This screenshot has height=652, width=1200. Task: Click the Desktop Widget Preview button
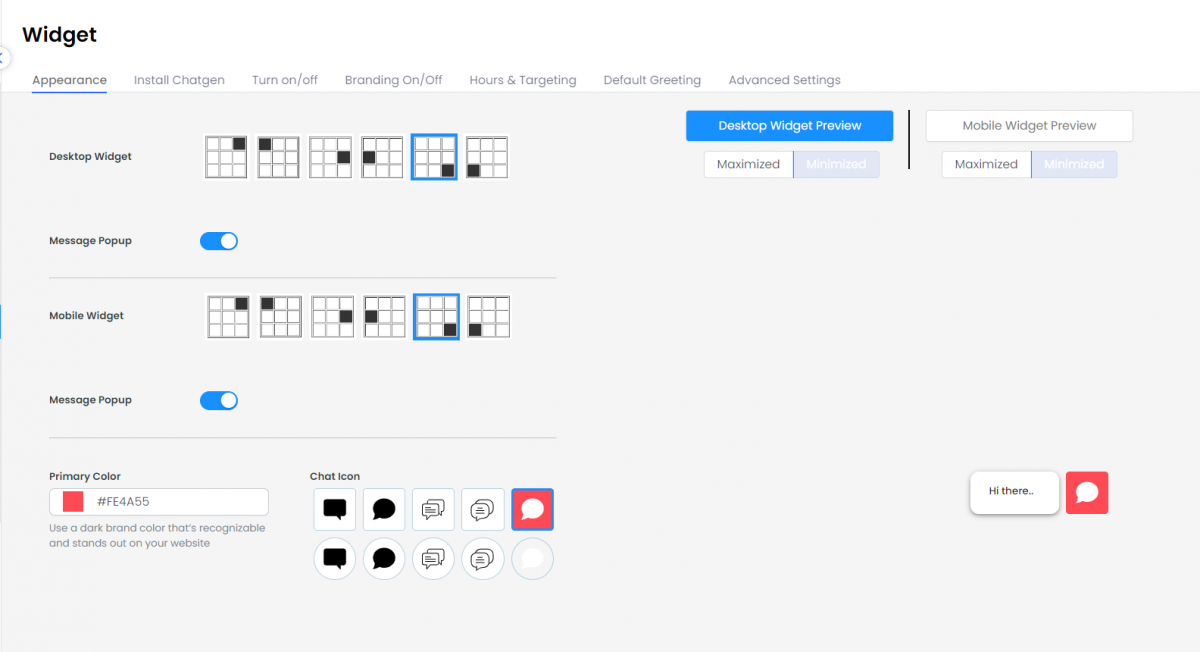[789, 126]
